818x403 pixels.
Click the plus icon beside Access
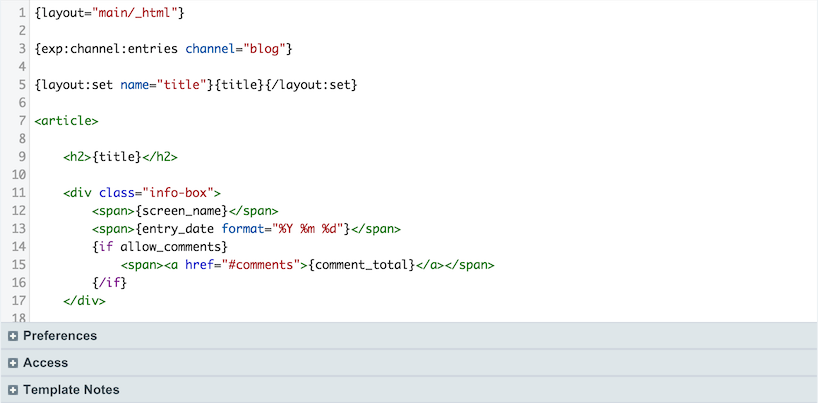(13, 363)
